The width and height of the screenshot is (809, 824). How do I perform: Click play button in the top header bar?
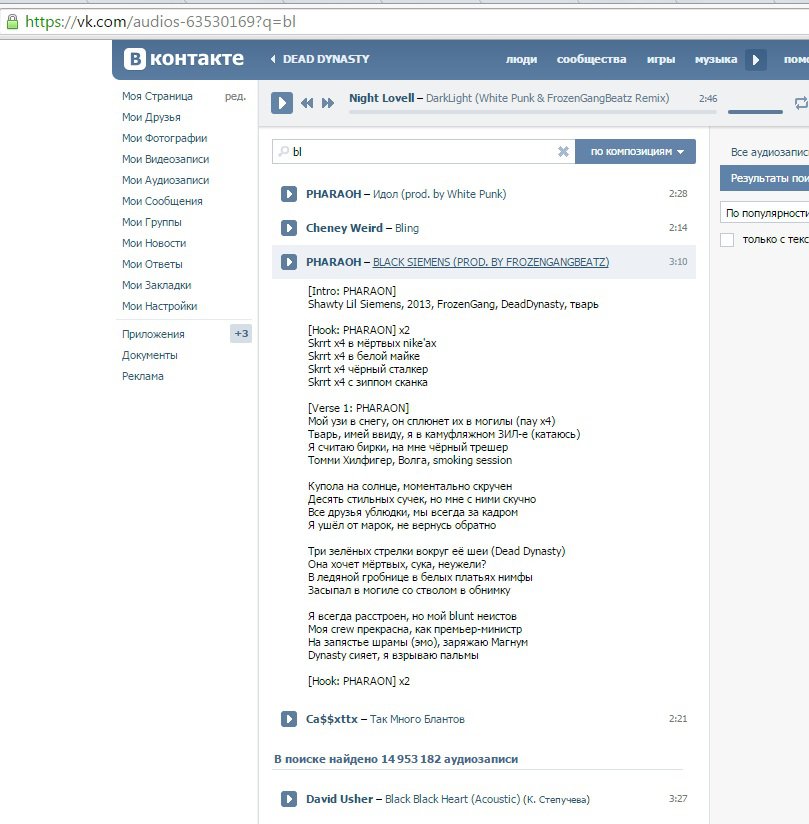tap(755, 59)
